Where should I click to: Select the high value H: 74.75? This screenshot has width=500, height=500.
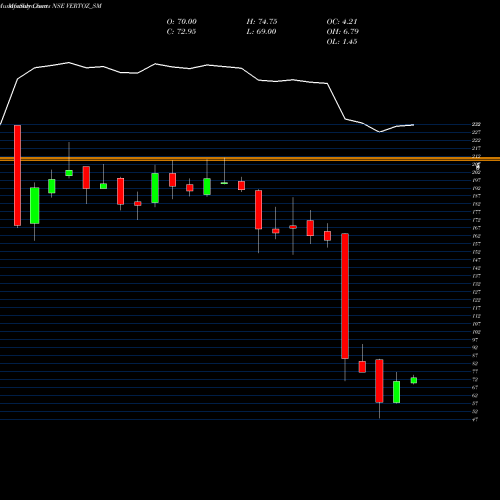point(262,22)
